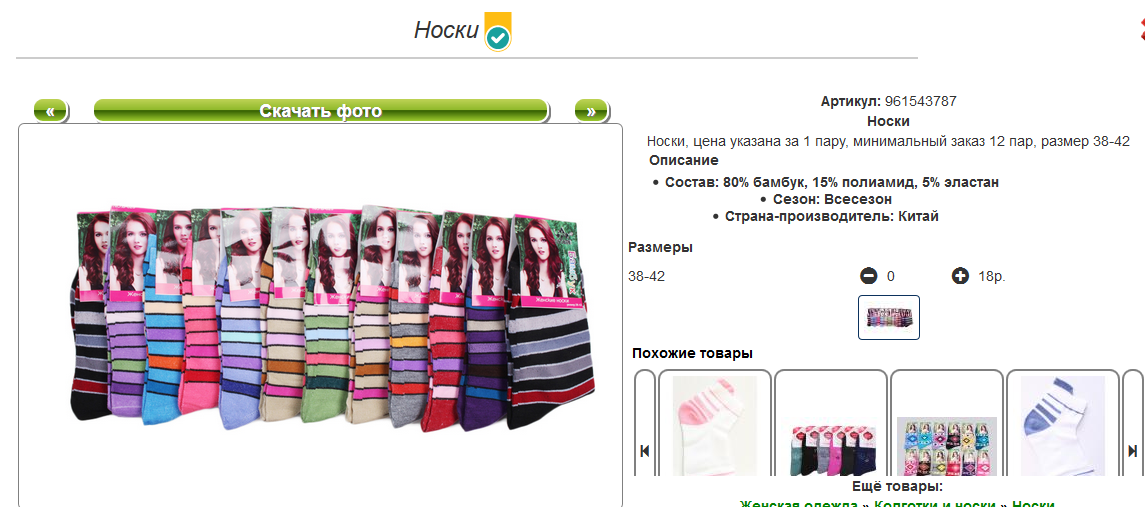Image resolution: width=1145 pixels, height=507 pixels.
Task: Open the dark packaged socks similar product
Action: (x=831, y=424)
